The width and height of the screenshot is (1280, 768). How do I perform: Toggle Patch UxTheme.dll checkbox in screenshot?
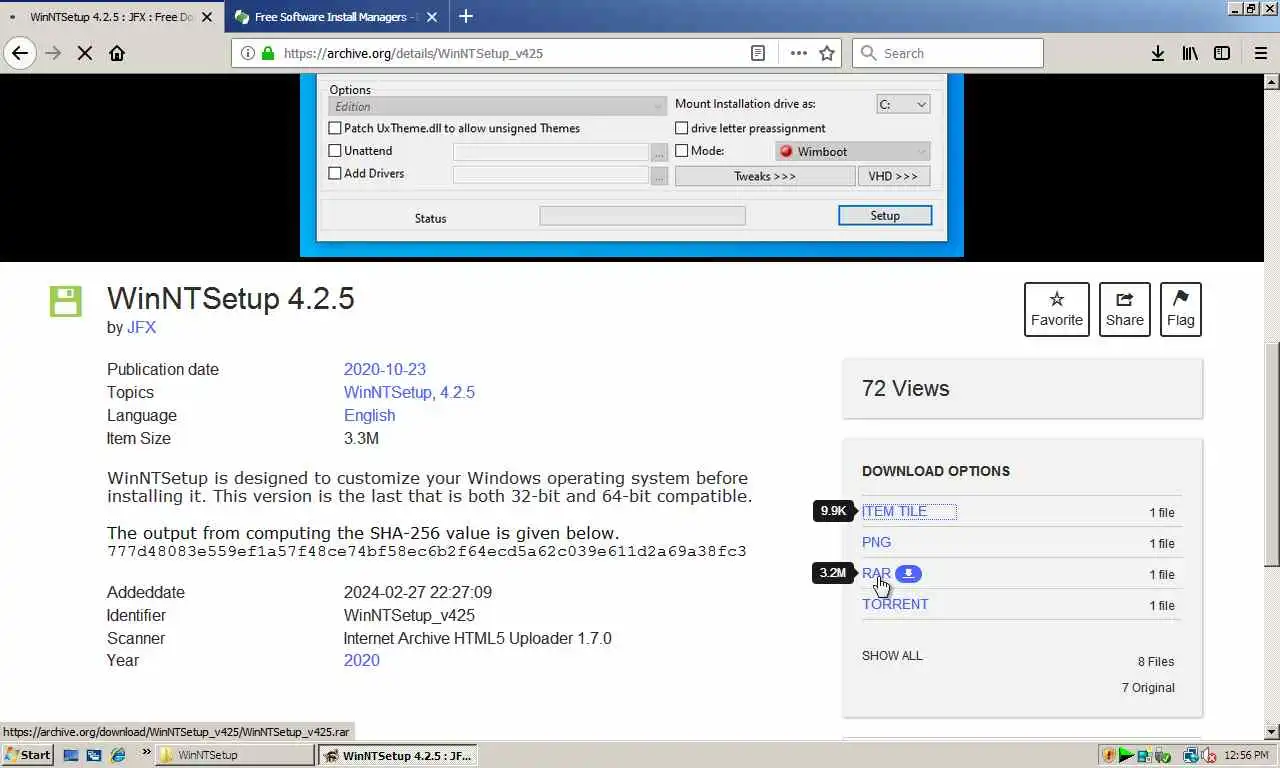[x=335, y=128]
